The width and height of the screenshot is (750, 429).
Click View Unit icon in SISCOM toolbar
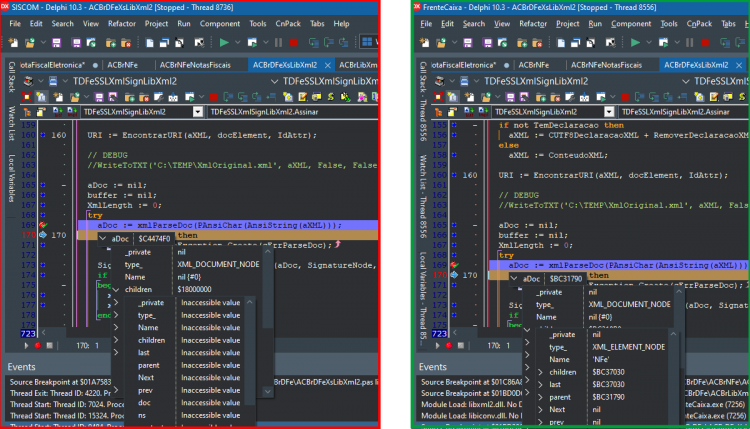coord(149,43)
